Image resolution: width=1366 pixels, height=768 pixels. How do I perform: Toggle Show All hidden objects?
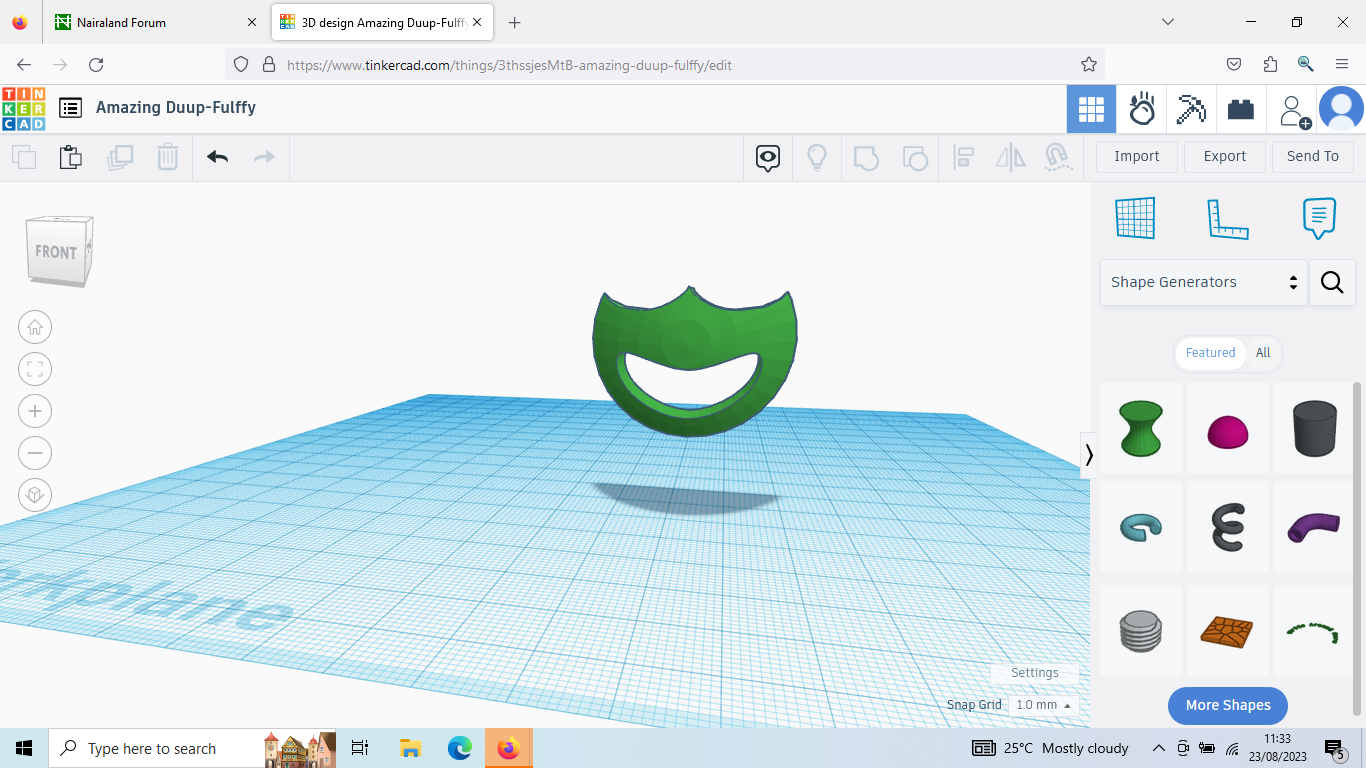(767, 157)
